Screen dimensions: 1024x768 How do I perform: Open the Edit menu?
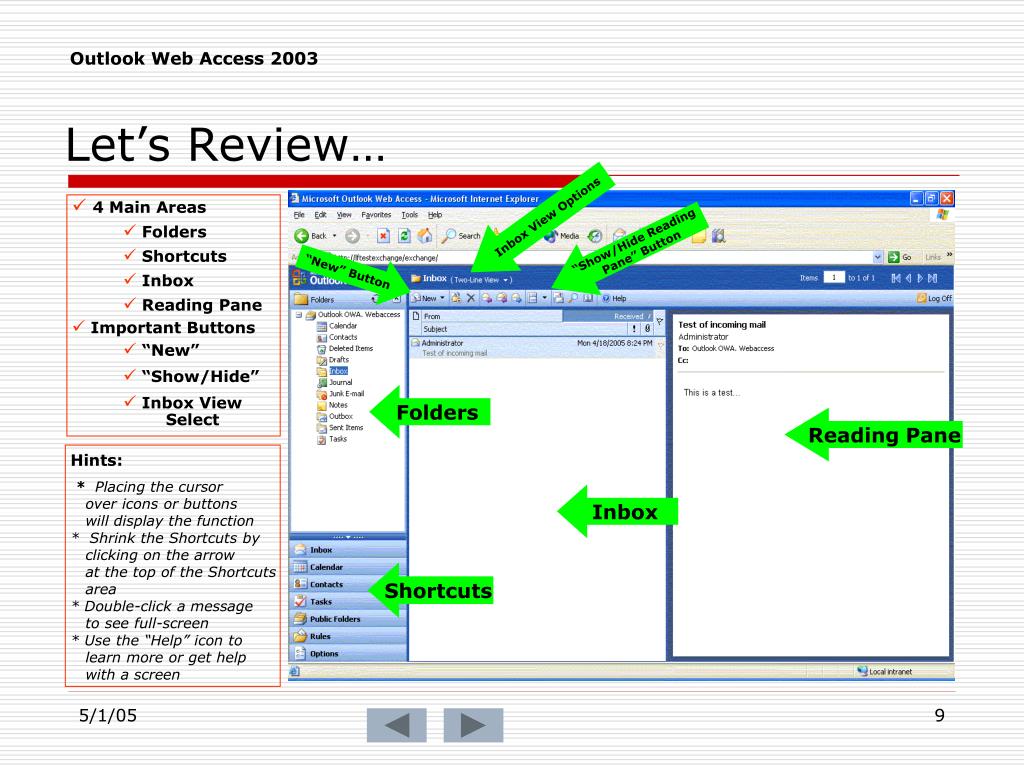(320, 215)
